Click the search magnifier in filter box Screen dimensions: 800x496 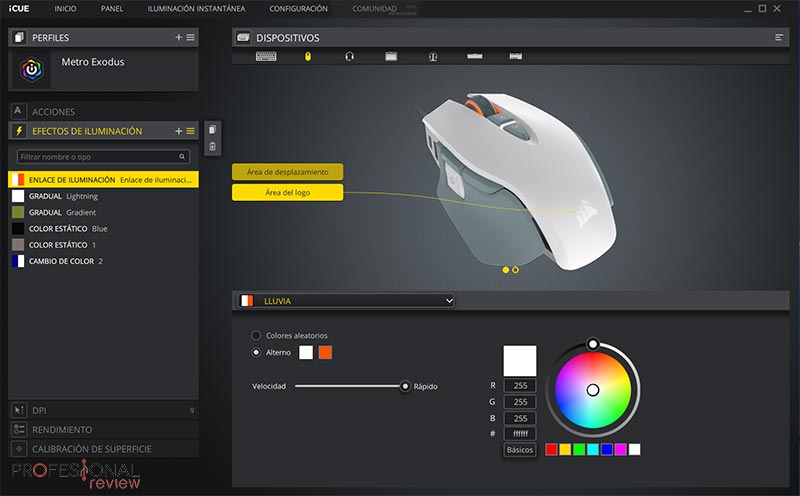(x=182, y=157)
